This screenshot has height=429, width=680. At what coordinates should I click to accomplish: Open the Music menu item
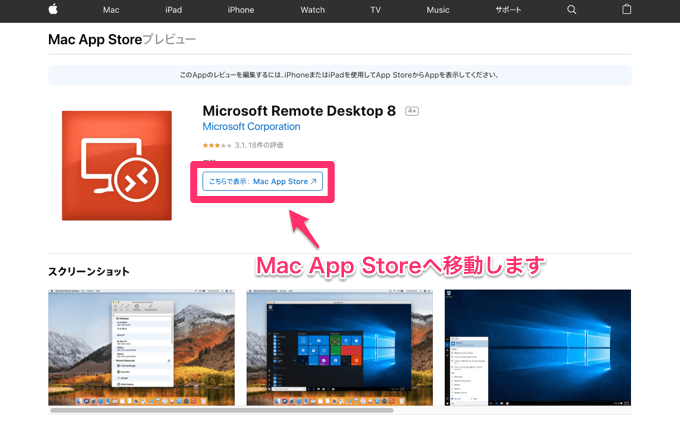(438, 10)
